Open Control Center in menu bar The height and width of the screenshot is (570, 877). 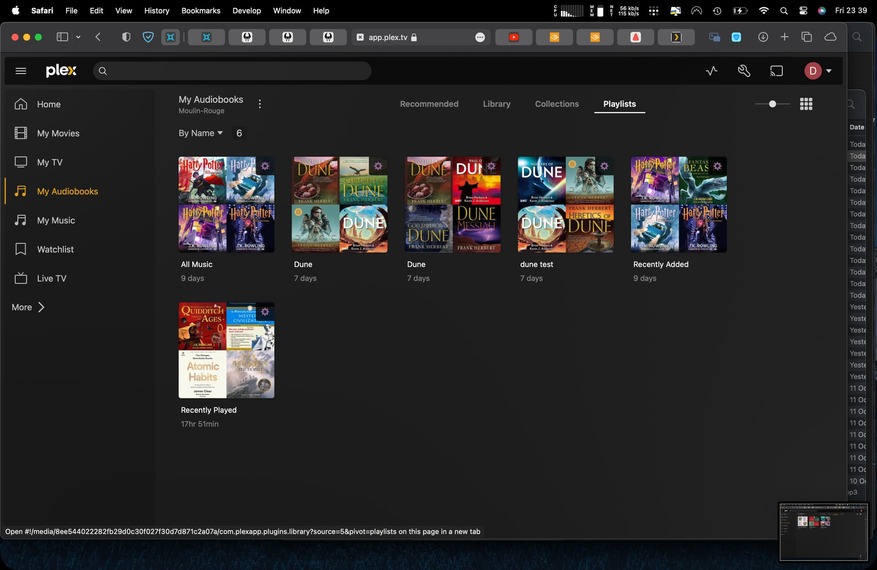click(803, 11)
